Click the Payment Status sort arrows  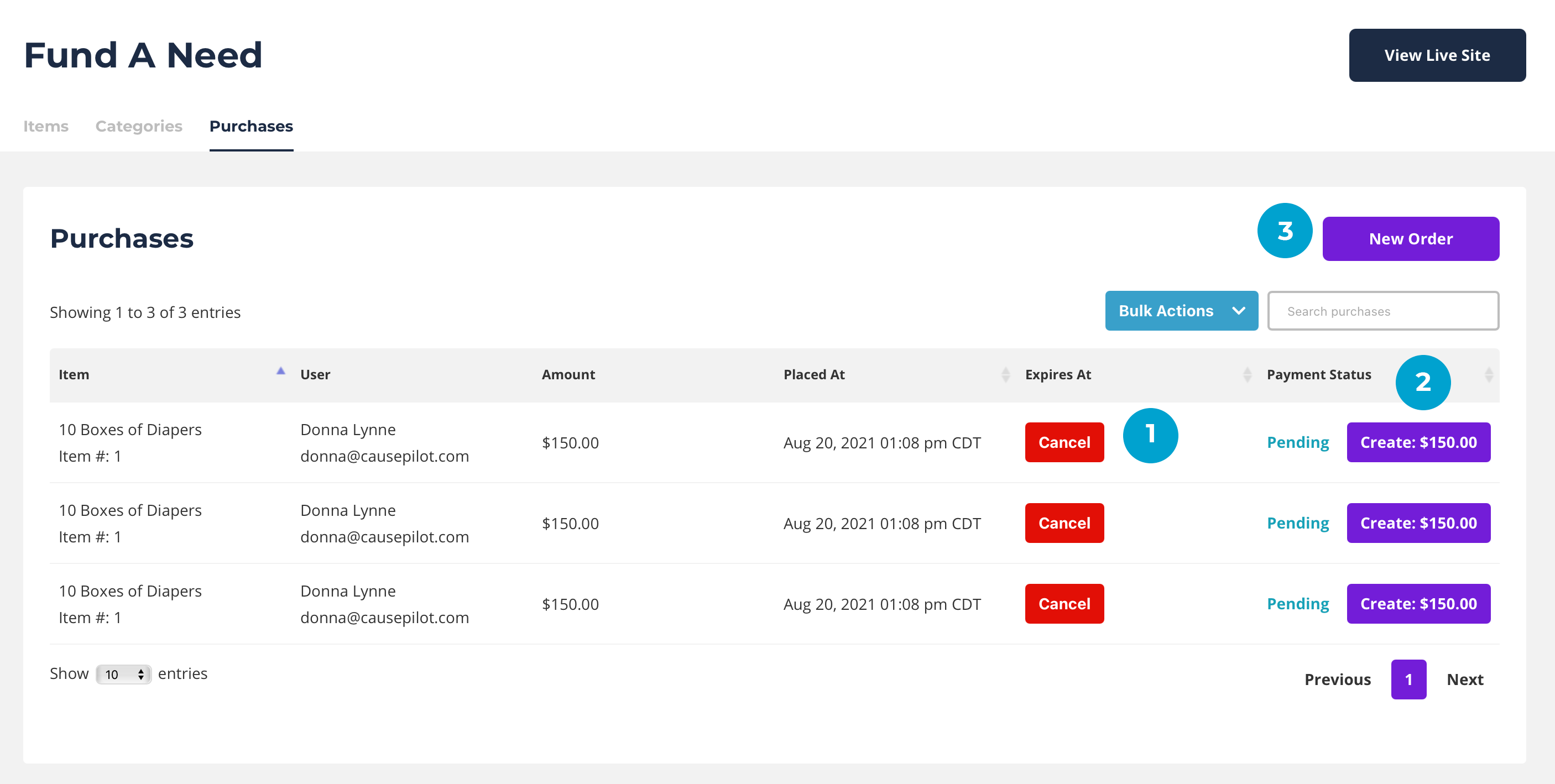coord(1489,375)
